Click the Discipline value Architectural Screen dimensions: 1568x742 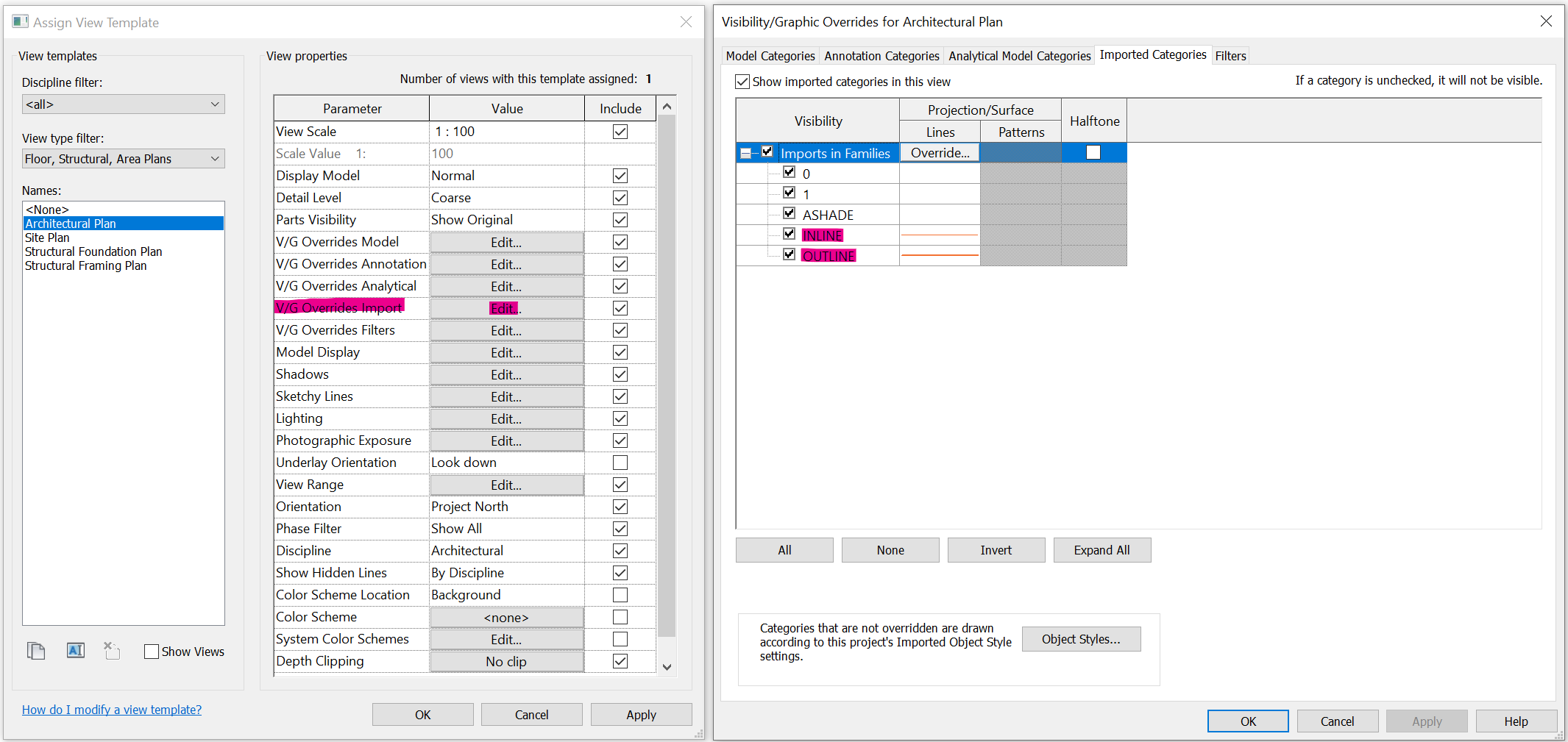point(507,551)
